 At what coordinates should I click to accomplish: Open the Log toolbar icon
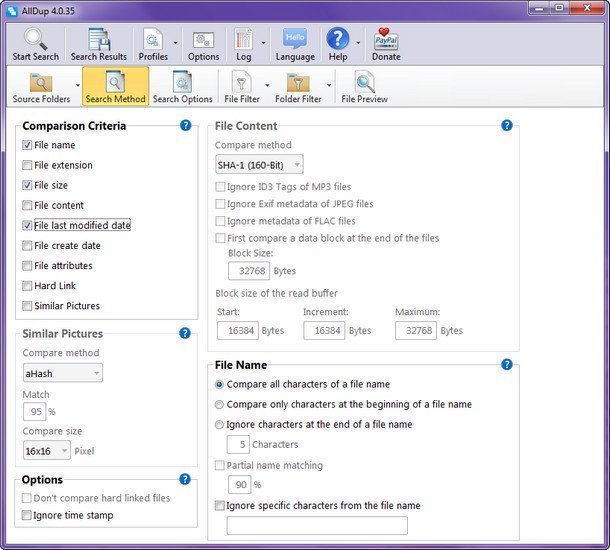(x=243, y=39)
